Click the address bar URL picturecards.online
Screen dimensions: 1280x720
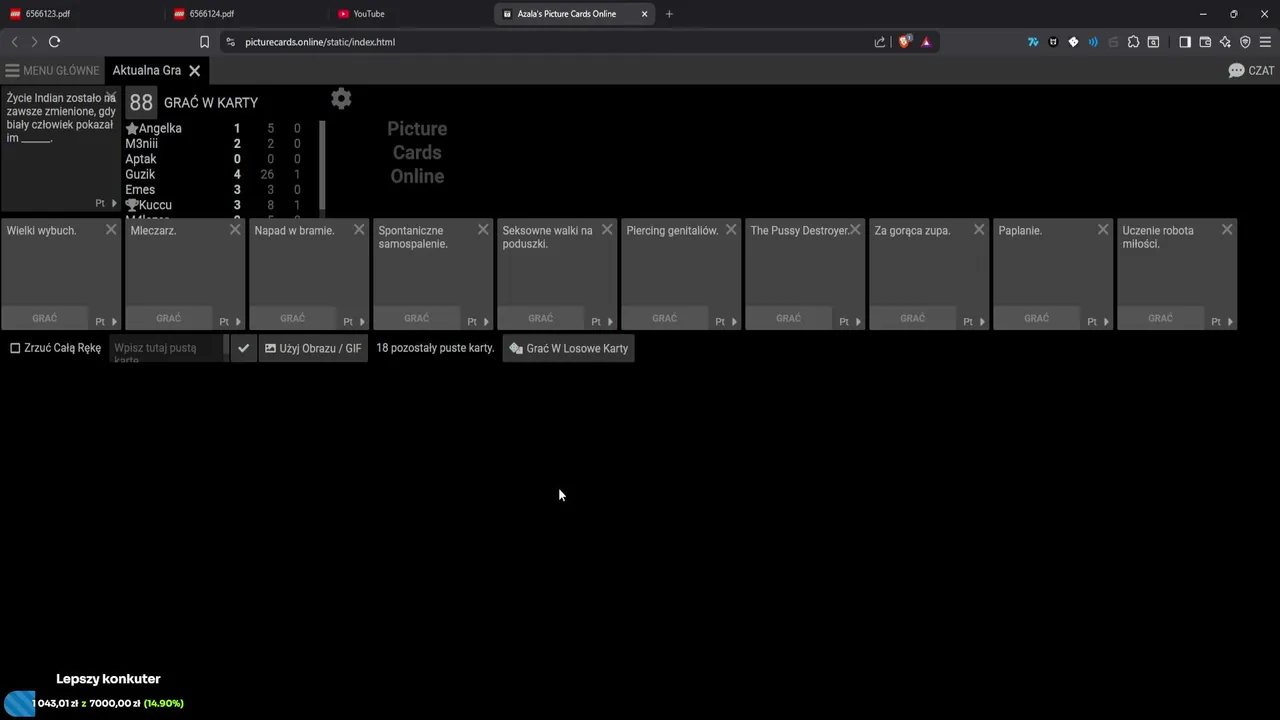coord(320,42)
